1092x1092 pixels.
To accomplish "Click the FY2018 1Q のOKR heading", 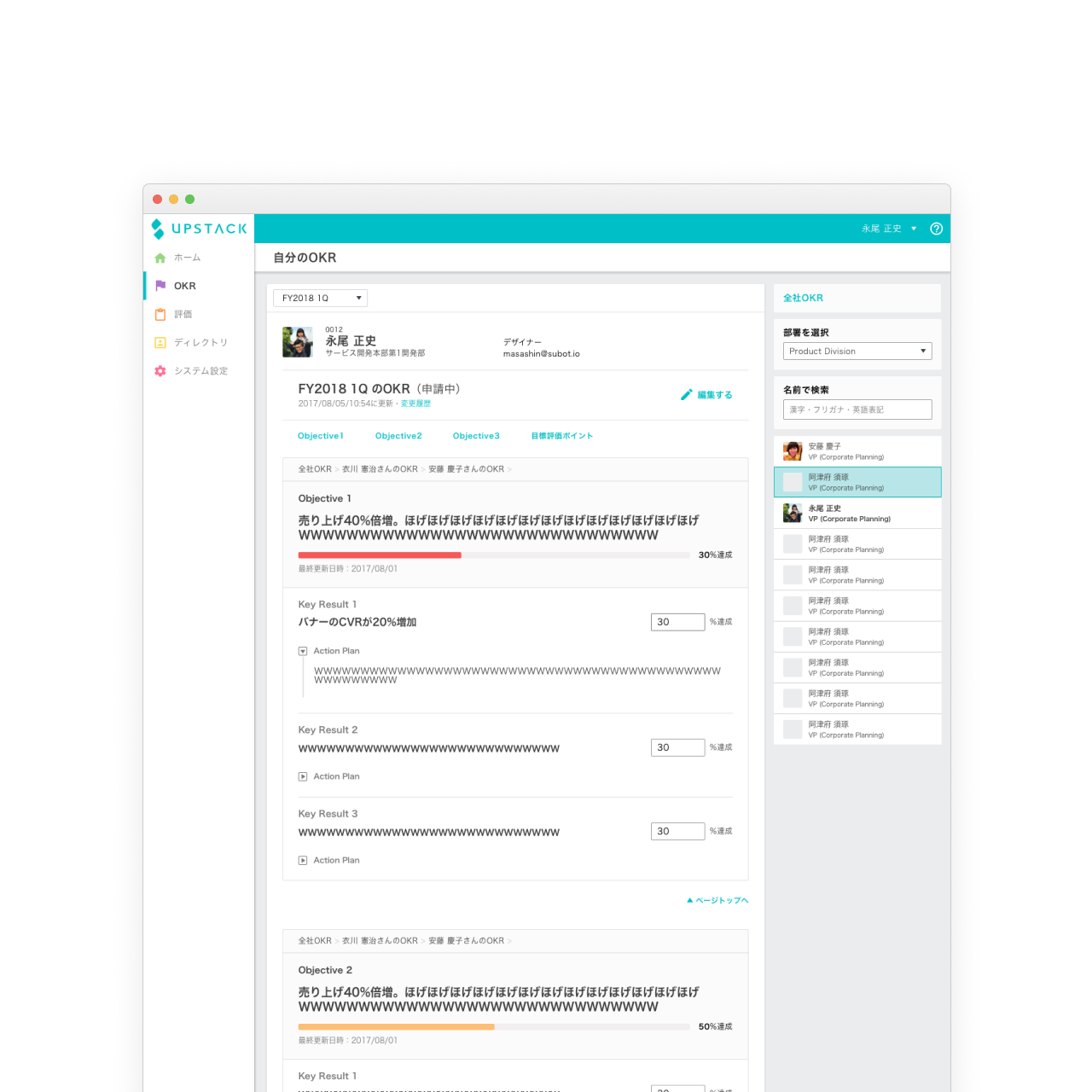I will [x=379, y=389].
